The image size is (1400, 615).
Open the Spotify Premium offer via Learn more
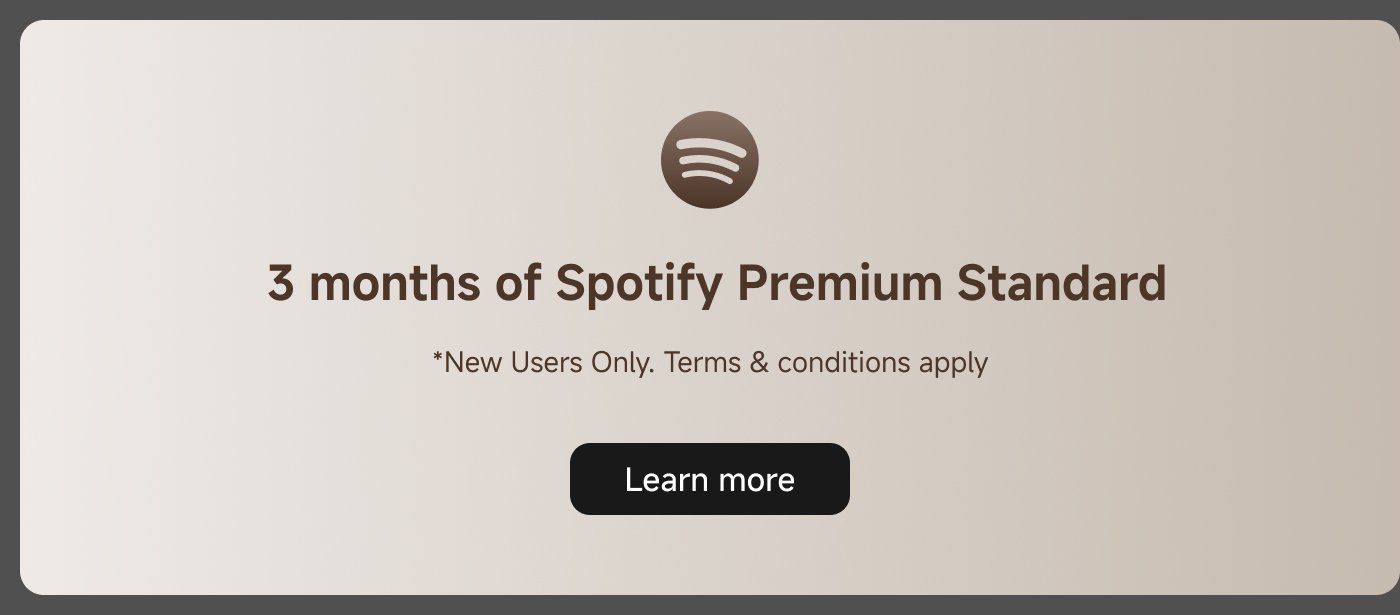709,479
